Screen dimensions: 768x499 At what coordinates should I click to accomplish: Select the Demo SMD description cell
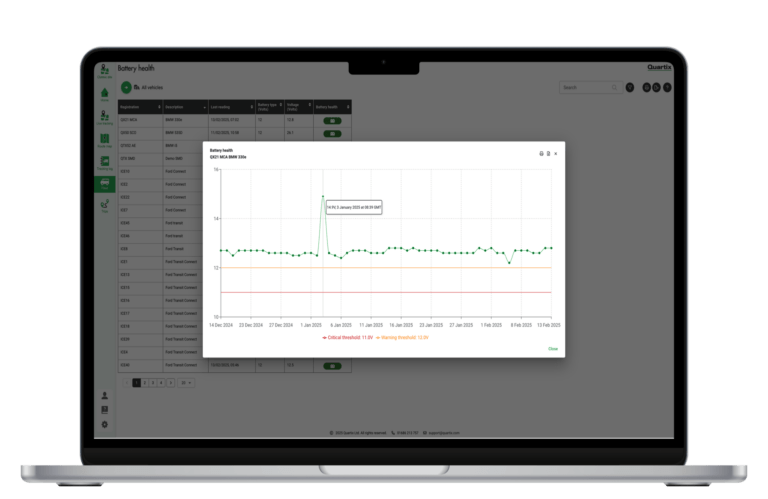point(186,159)
